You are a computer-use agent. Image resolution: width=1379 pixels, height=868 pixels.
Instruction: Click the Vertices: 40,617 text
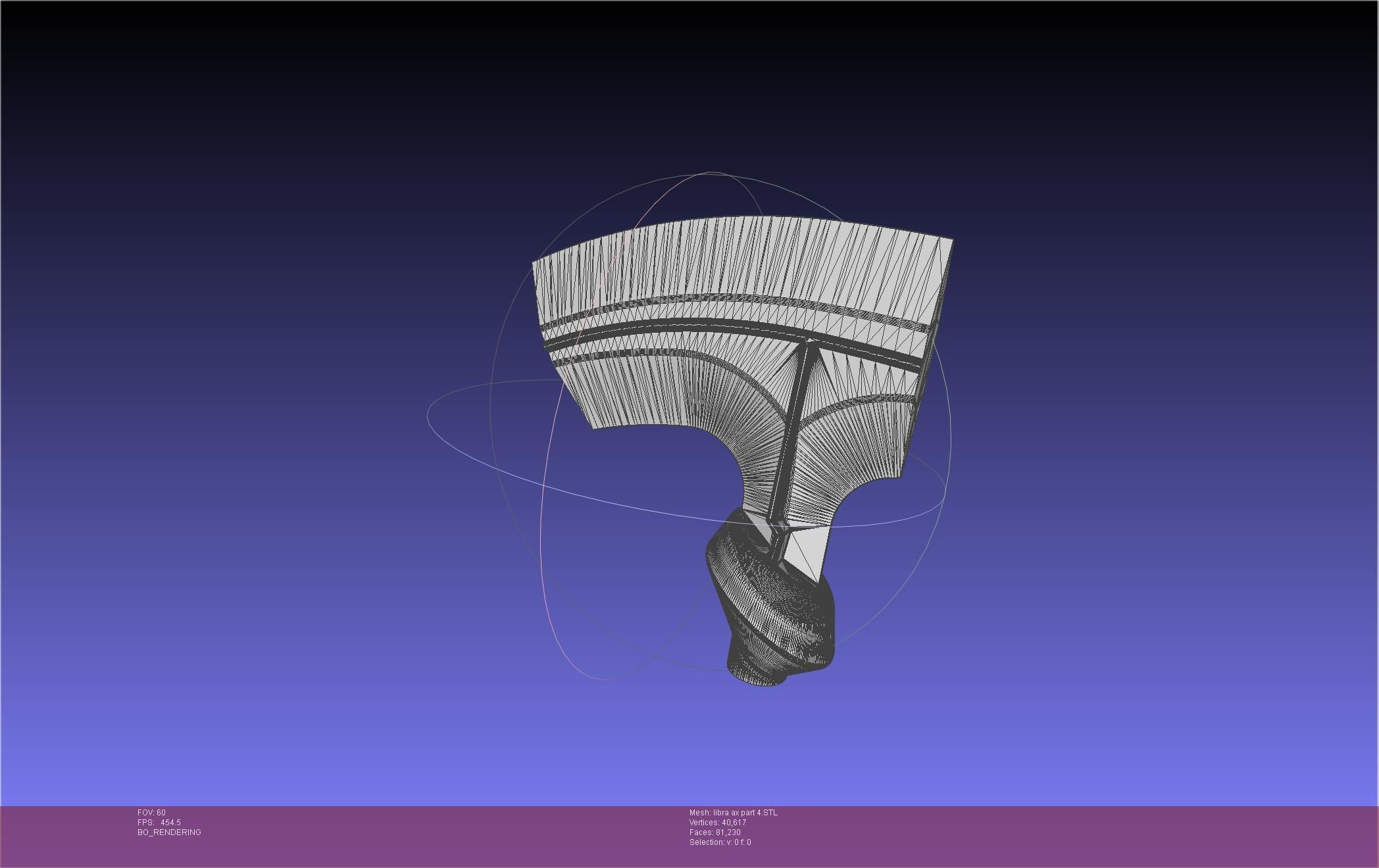click(x=717, y=823)
